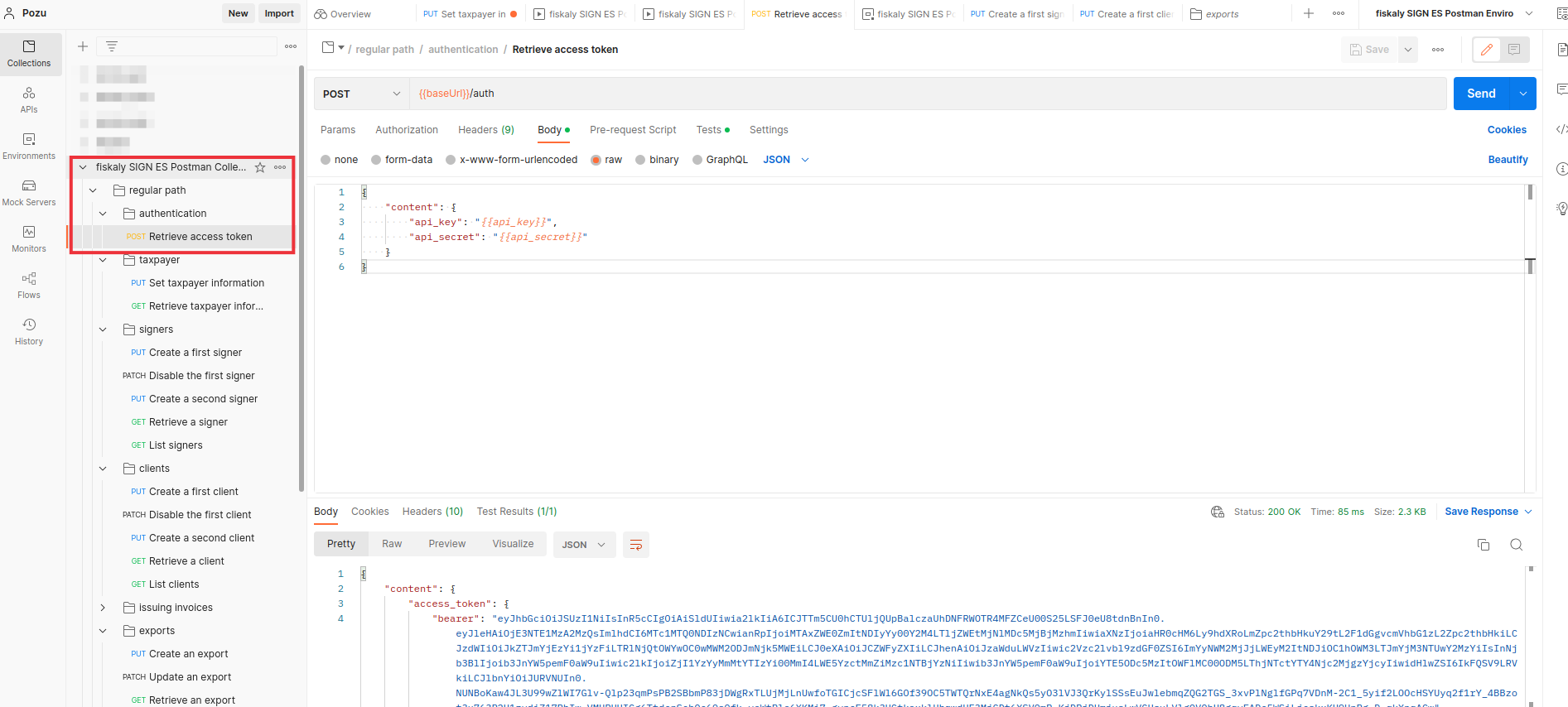Open the Collections sidebar panel
The width and height of the screenshot is (1568, 707).
29,54
